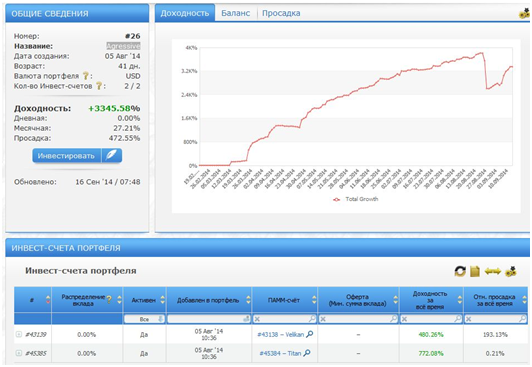Click the 193.13% drawdown cell

point(495,334)
